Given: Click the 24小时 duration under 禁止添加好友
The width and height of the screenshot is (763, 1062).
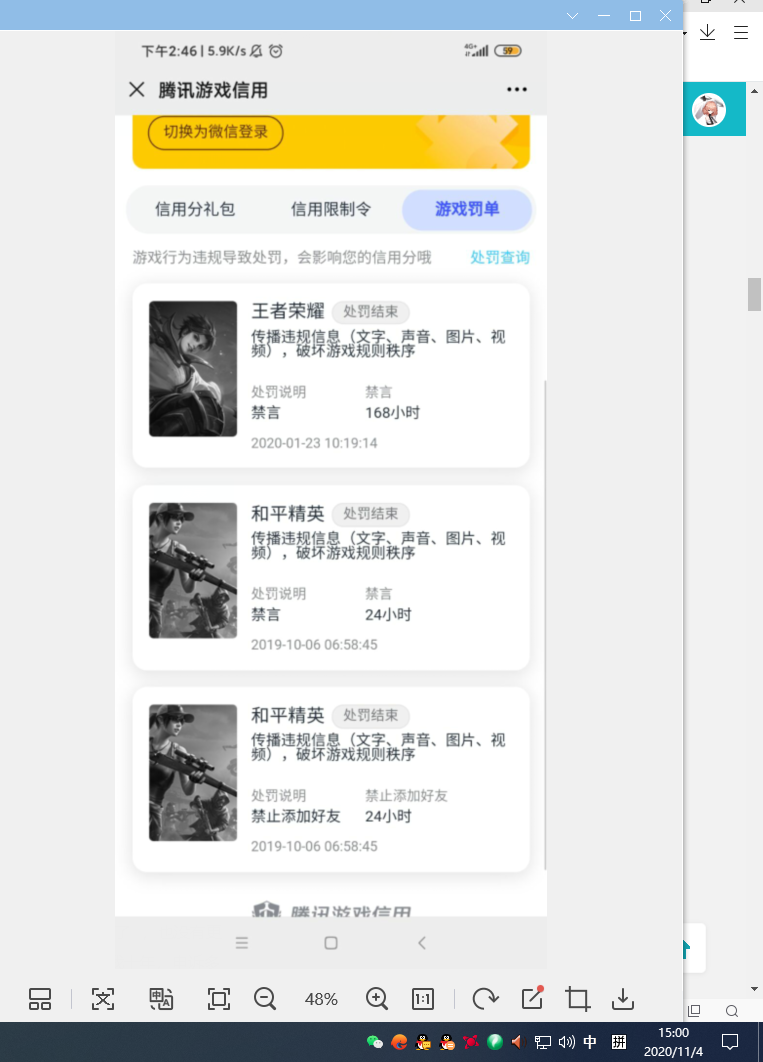Looking at the screenshot, I should [388, 816].
